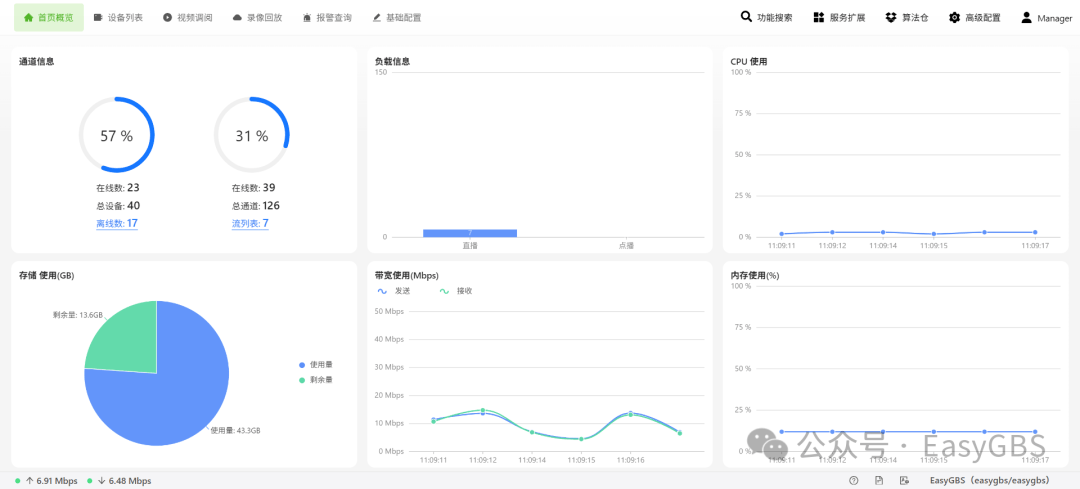Open the 流列表: 7 link
The image size is (1080, 489).
pyautogui.click(x=250, y=223)
